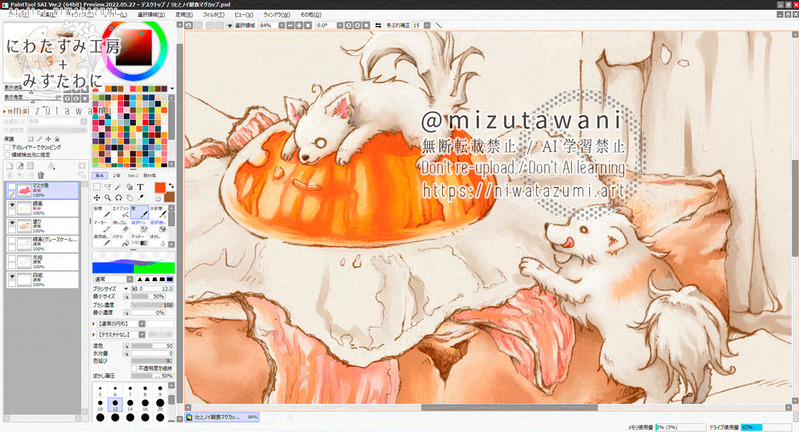Hide the 白紙 layer

[12, 278]
